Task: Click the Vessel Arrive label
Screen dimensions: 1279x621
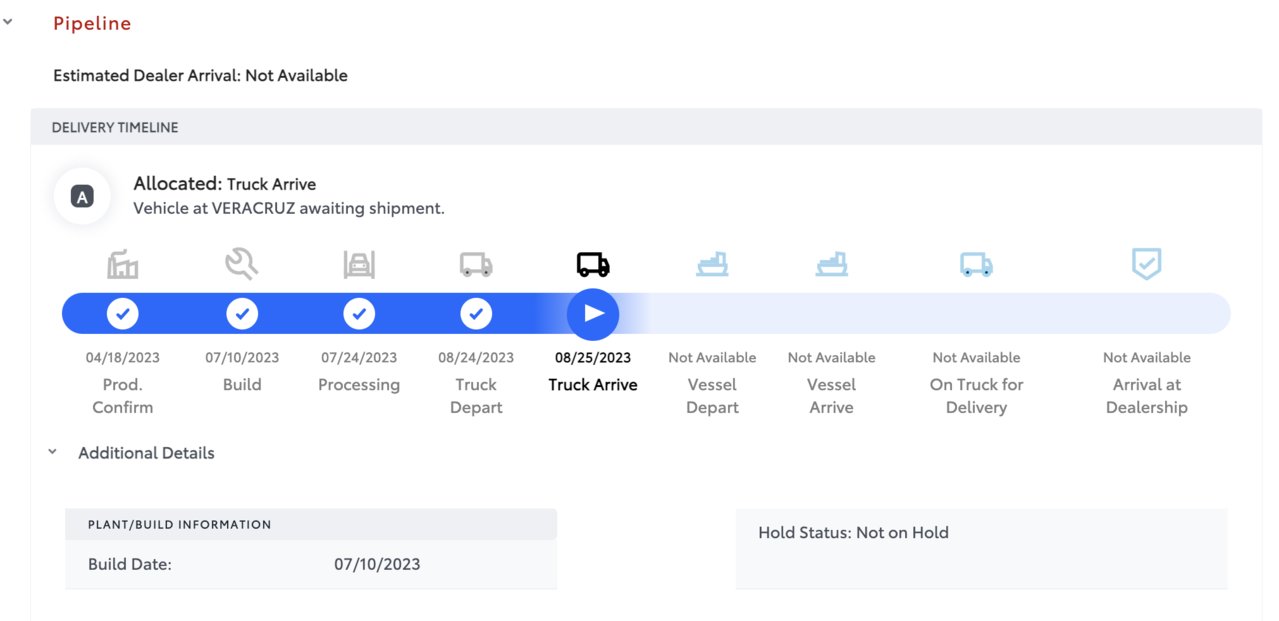Action: pos(831,396)
